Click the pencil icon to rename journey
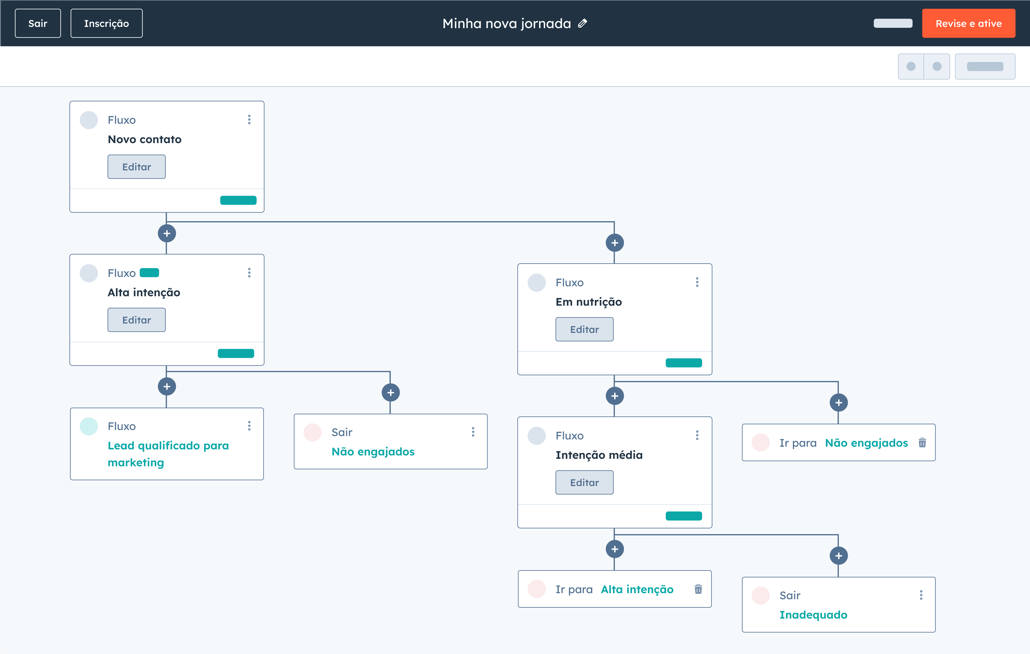 coord(583,23)
